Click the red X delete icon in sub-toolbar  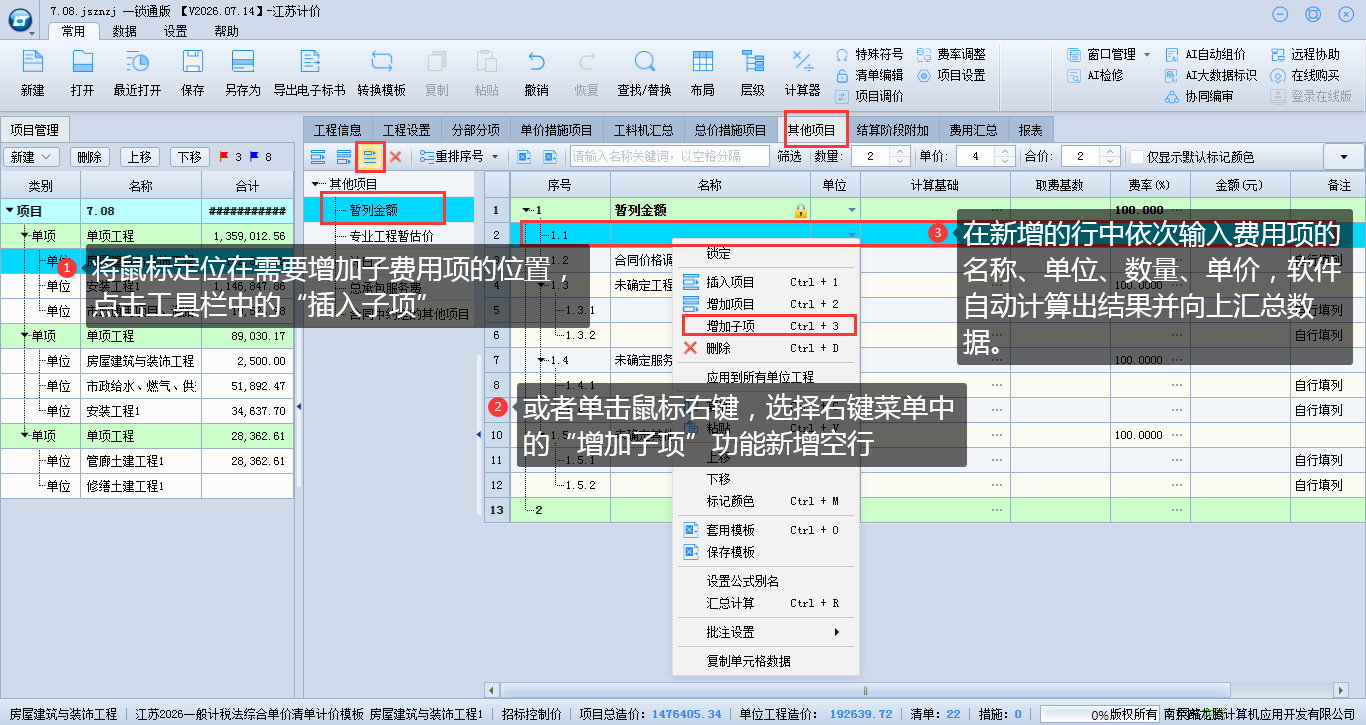tap(395, 157)
